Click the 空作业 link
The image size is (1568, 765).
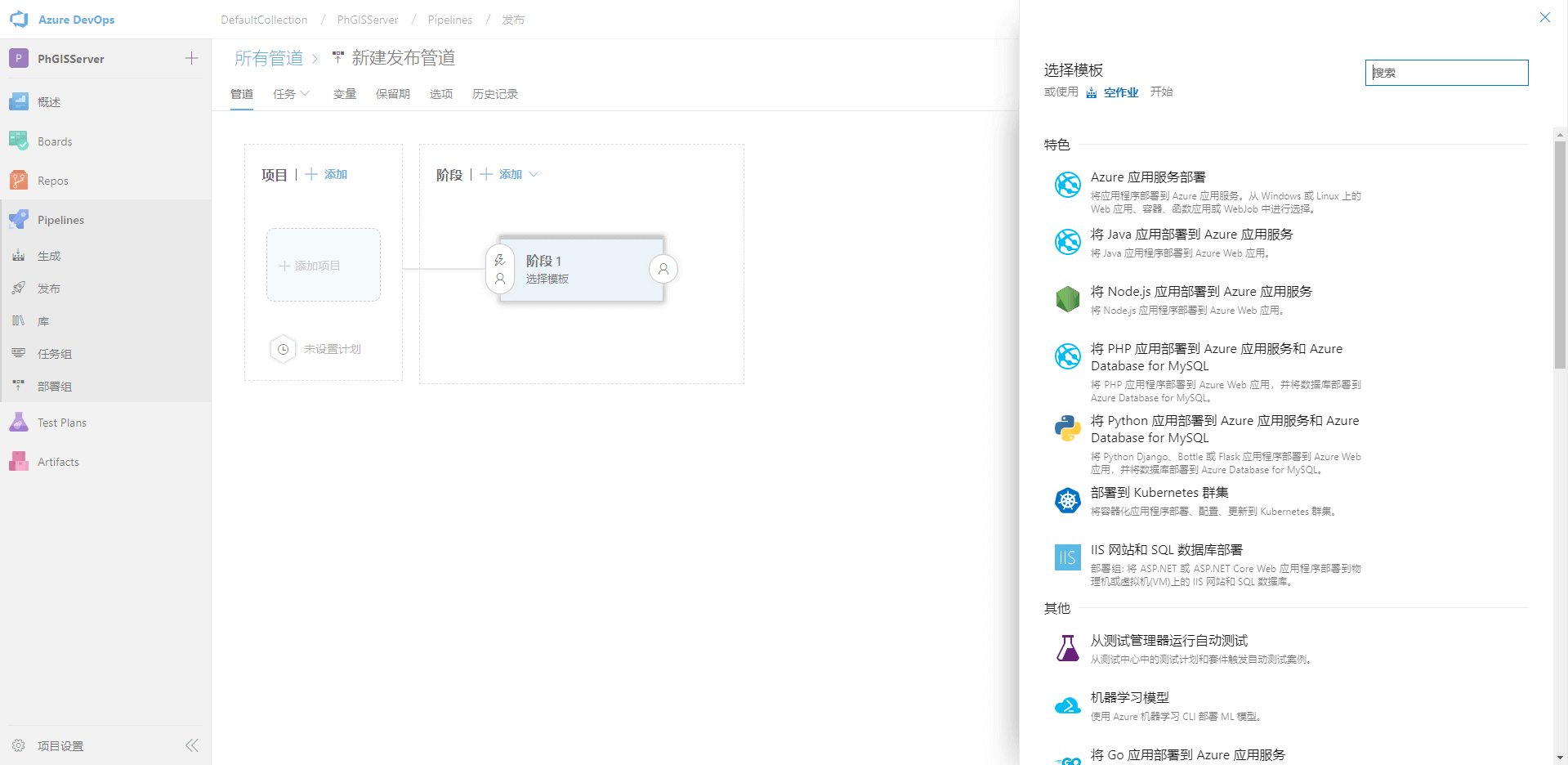1119,92
